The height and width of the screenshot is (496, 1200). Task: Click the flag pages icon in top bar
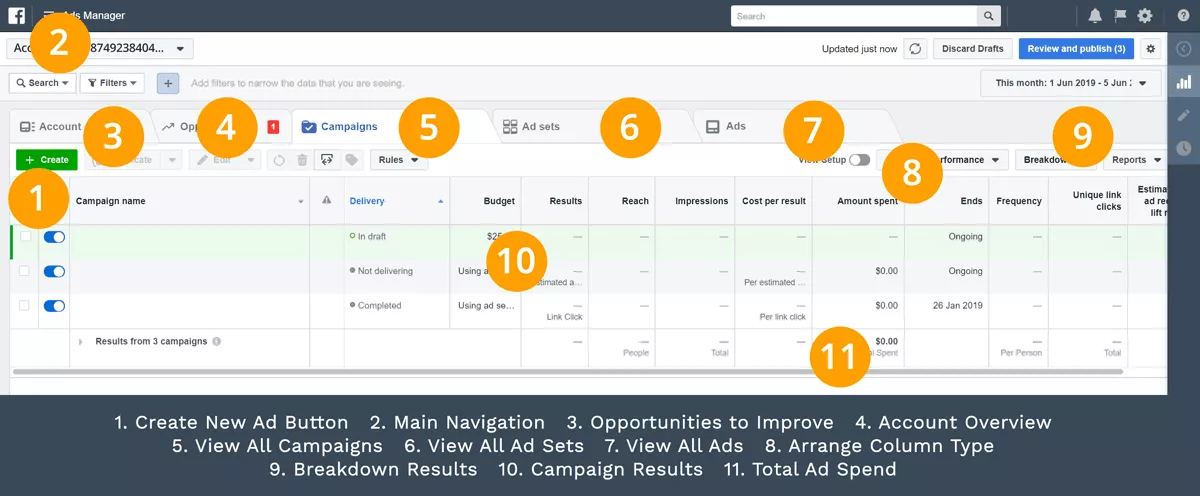point(1120,16)
